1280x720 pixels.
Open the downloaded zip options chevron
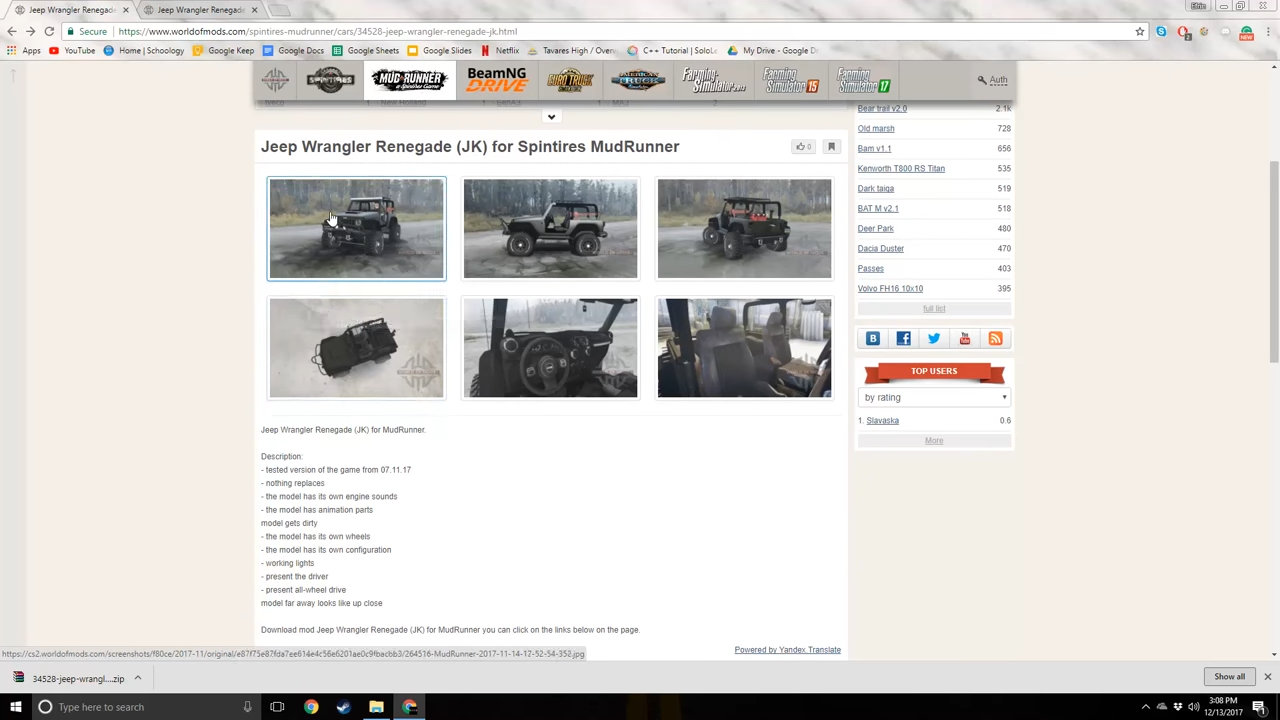138,678
